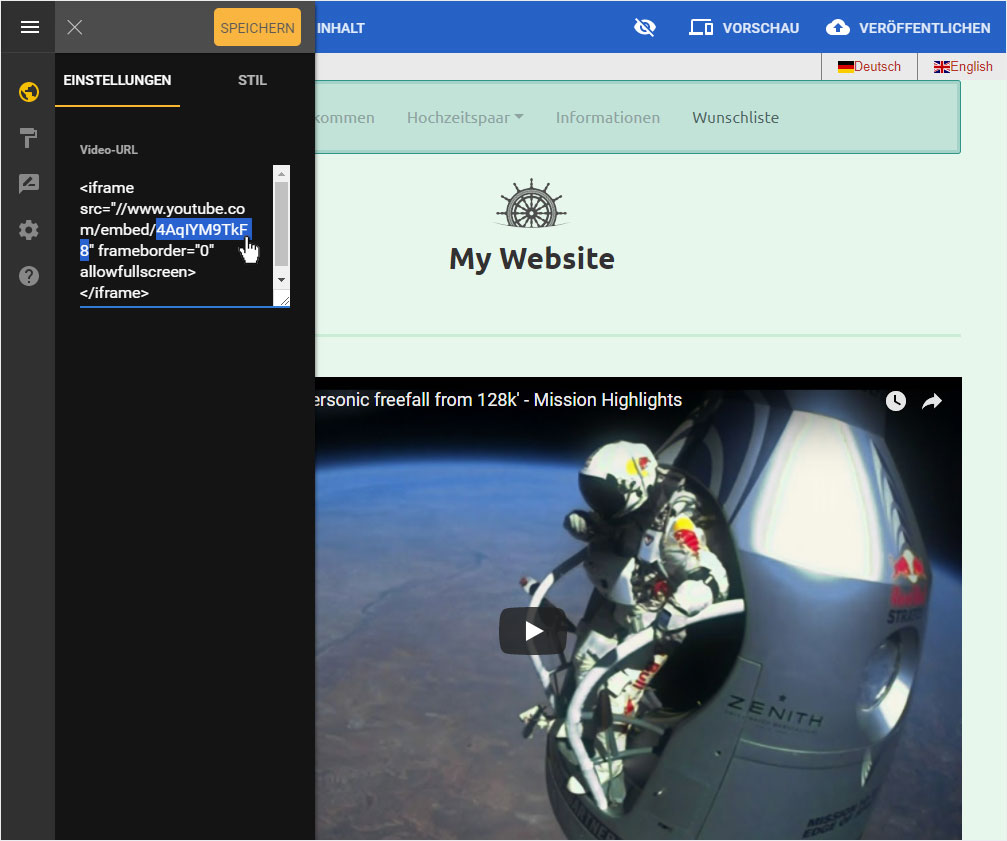Click the textarea scrollbar down arrow
This screenshot has width=1007, height=841.
click(x=281, y=280)
